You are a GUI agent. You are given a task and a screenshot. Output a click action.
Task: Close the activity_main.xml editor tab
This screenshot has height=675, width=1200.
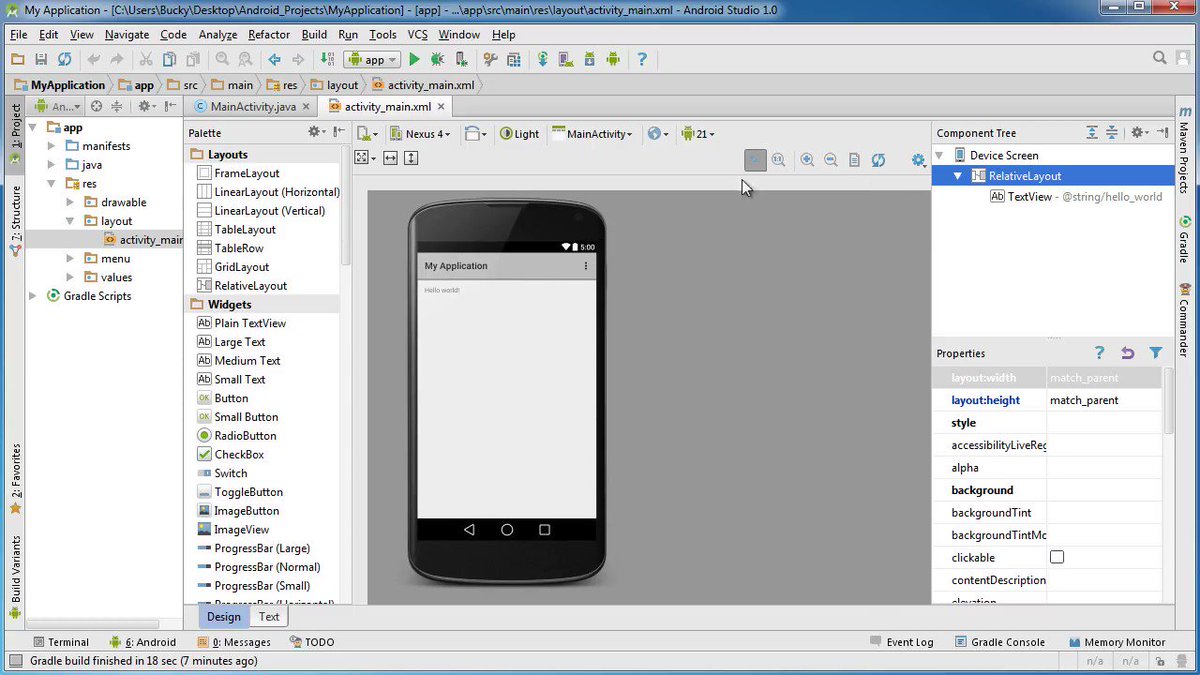click(440, 106)
